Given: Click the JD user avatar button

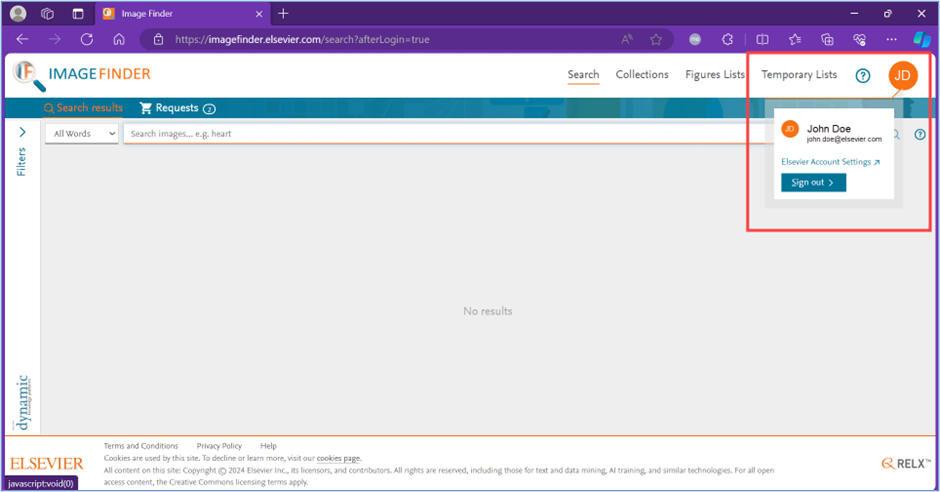Looking at the screenshot, I should (902, 76).
